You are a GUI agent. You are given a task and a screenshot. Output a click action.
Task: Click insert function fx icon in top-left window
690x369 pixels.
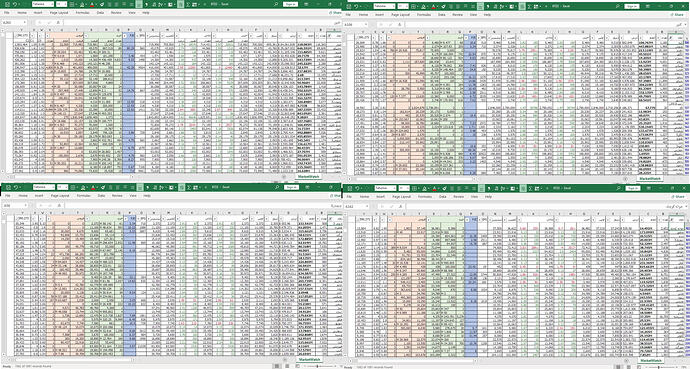(58, 22)
